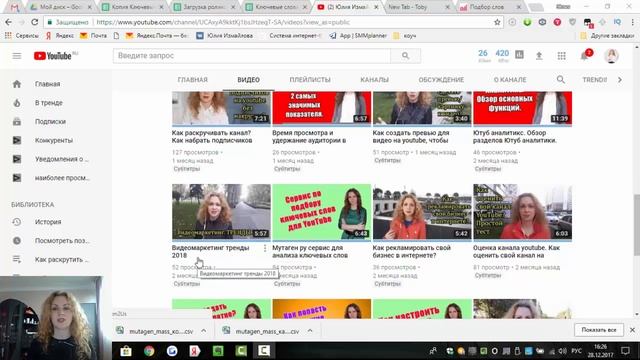Click the Введите запрос search field
The width and height of the screenshot is (640, 360).
[251, 56]
